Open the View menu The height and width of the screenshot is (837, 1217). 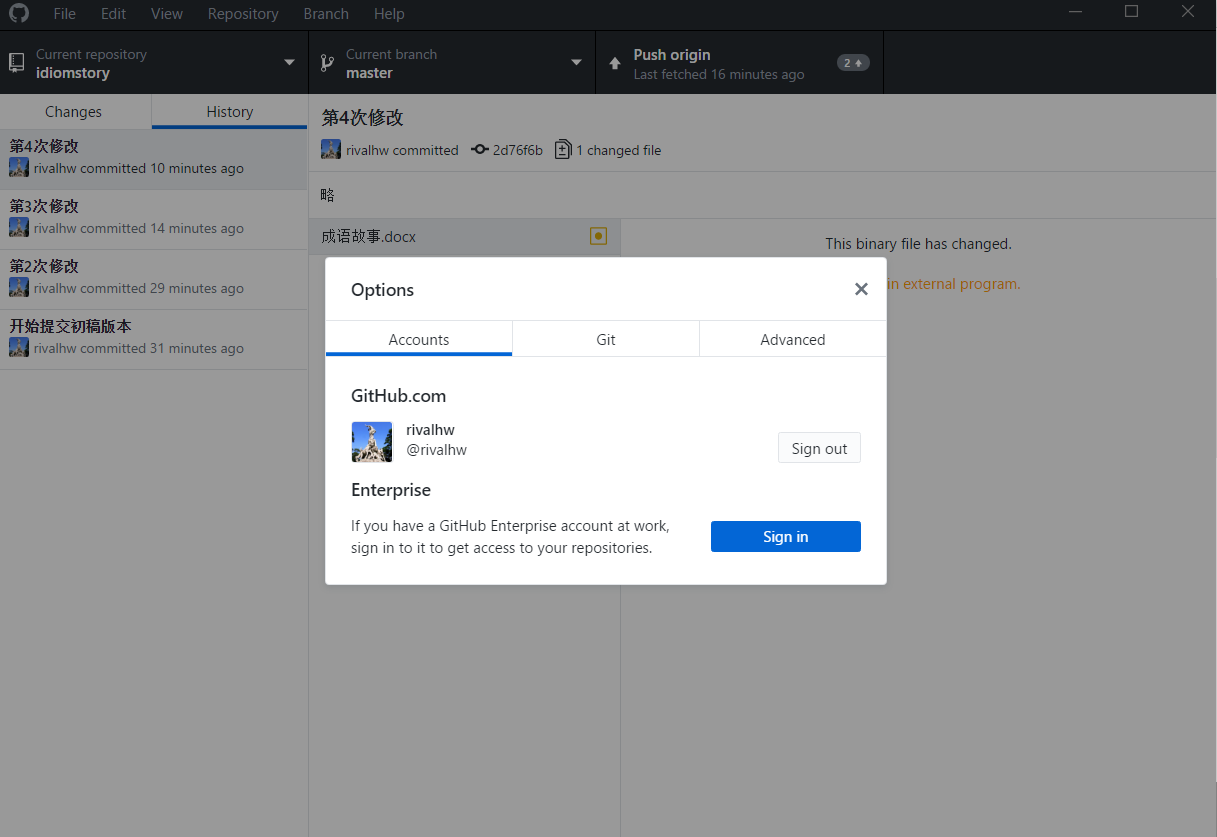coord(167,14)
